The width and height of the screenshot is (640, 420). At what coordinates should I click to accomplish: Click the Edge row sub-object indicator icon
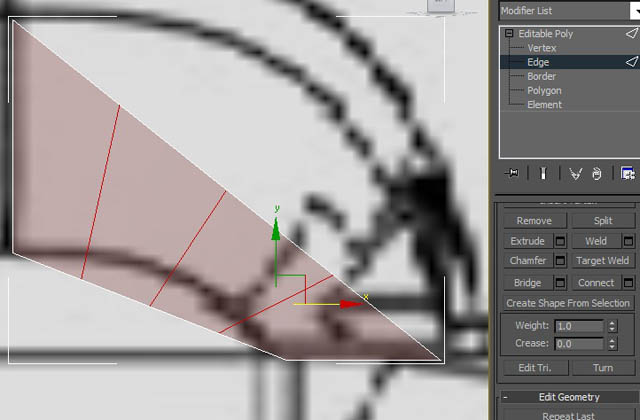[x=631, y=62]
